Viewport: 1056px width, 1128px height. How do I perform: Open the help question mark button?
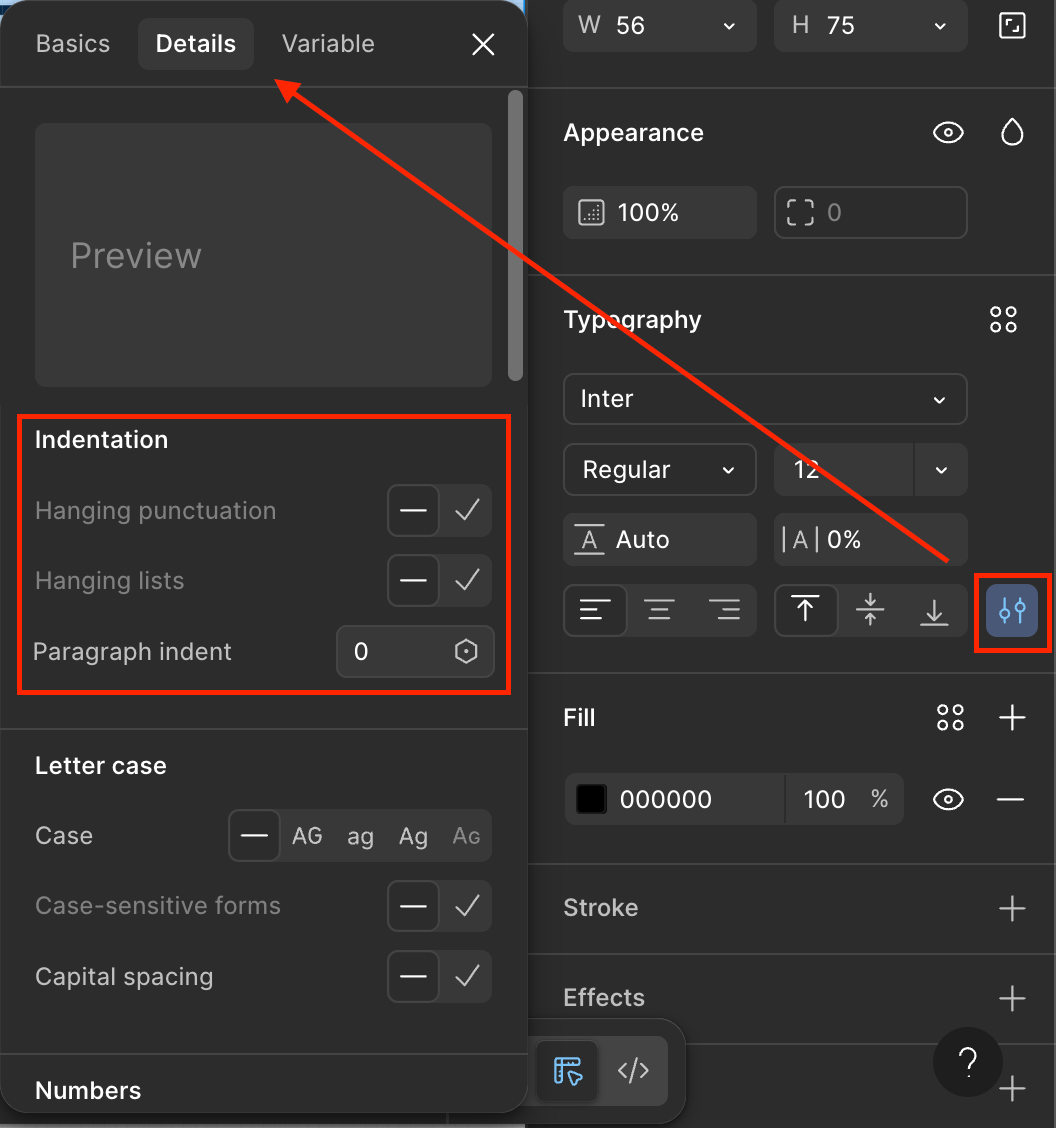click(968, 1062)
